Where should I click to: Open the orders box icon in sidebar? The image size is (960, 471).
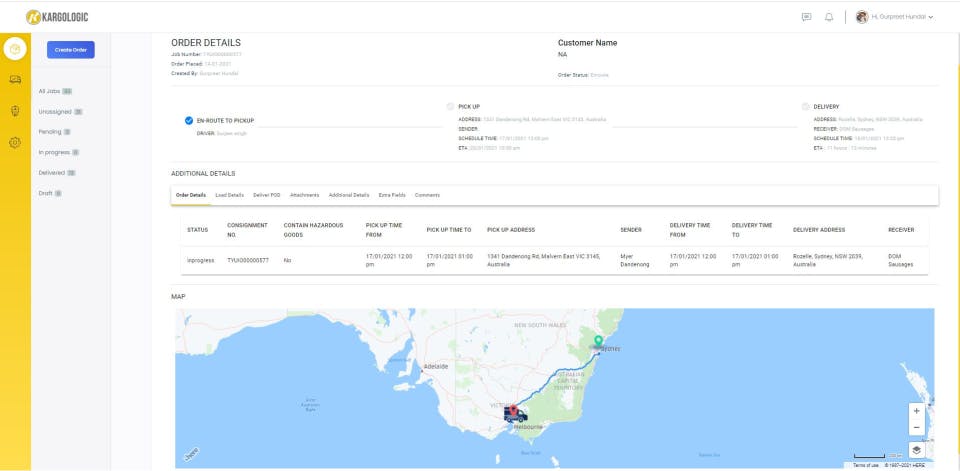[x=15, y=48]
